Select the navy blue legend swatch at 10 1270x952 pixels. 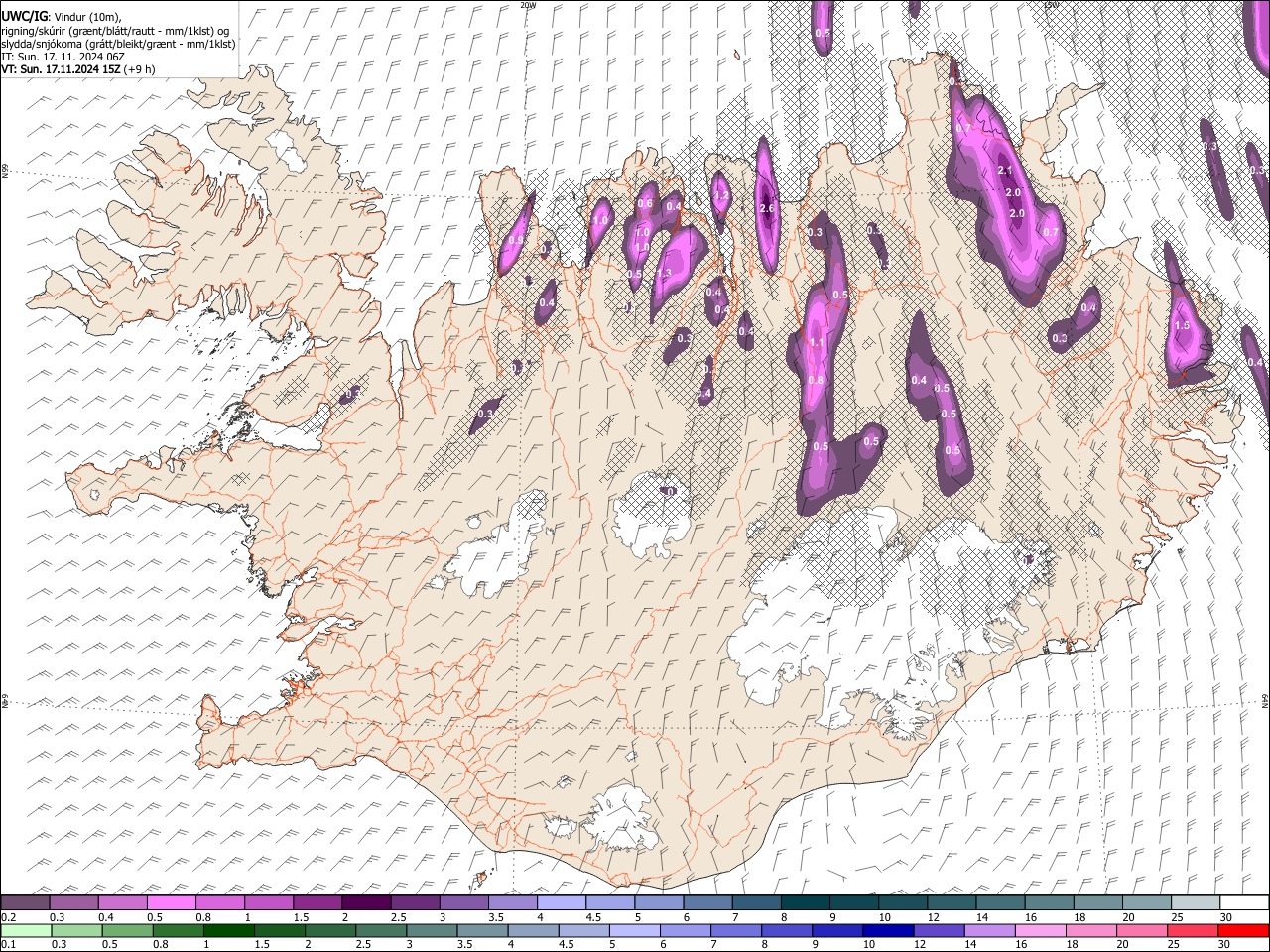887,930
